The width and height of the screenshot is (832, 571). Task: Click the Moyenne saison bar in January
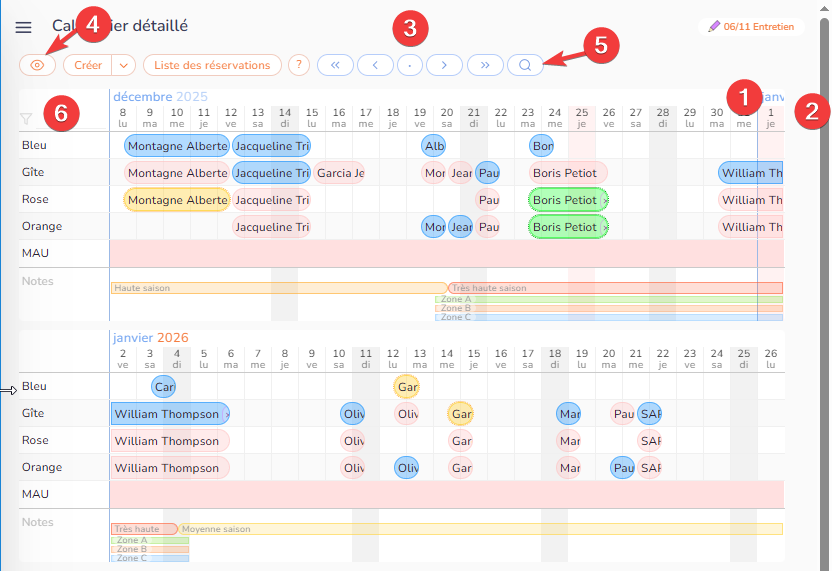(x=480, y=529)
